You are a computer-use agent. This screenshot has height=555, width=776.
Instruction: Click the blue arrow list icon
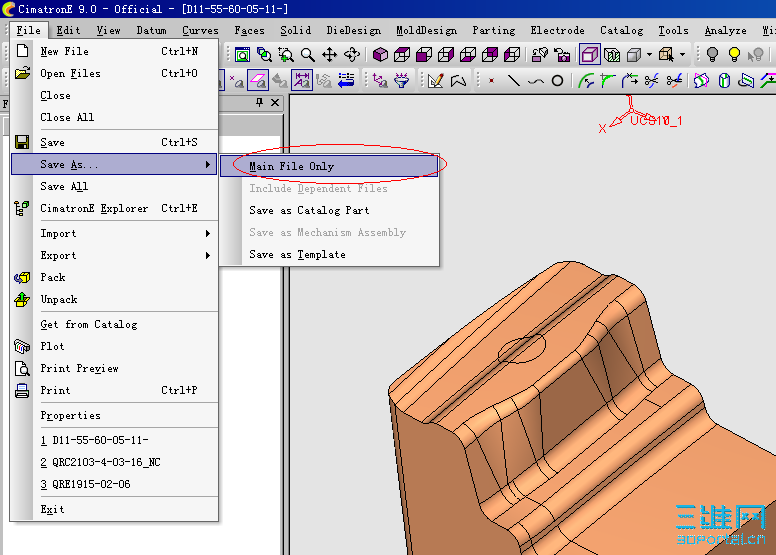(346, 80)
